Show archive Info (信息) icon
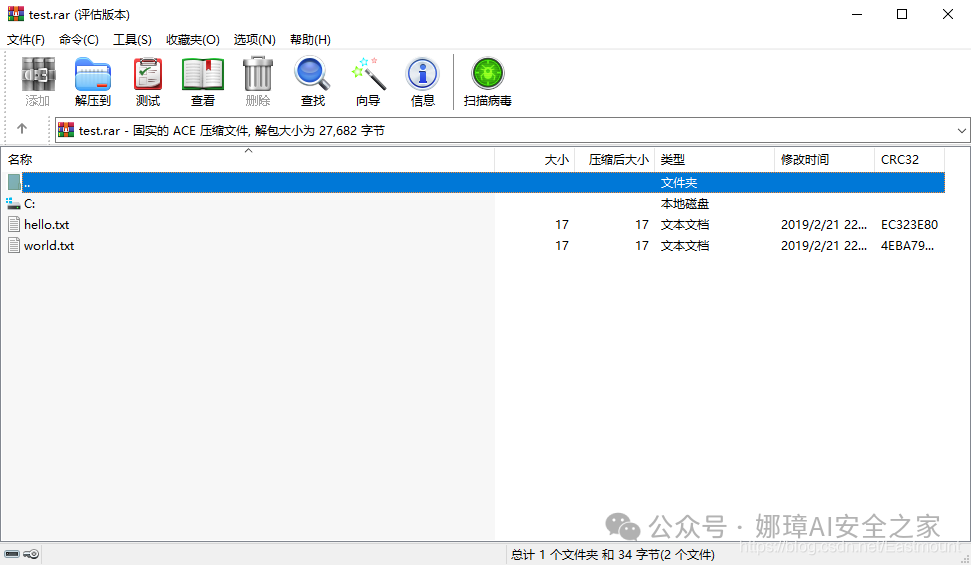This screenshot has height=565, width=971. tap(422, 74)
